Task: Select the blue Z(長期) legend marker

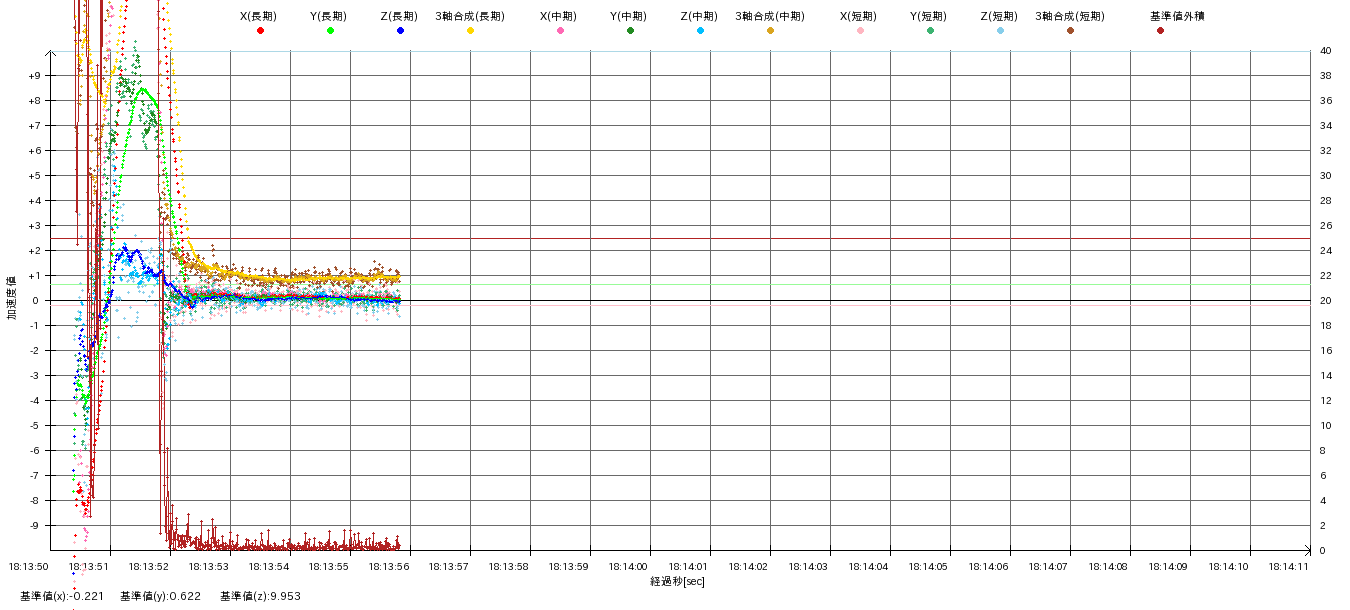Action: 400,31
